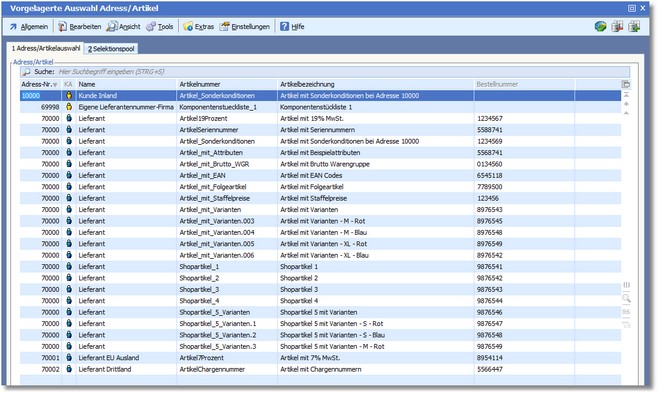Image resolution: width=658 pixels, height=394 pixels.
Task: Open the Extras menu
Action: pyautogui.click(x=198, y=26)
